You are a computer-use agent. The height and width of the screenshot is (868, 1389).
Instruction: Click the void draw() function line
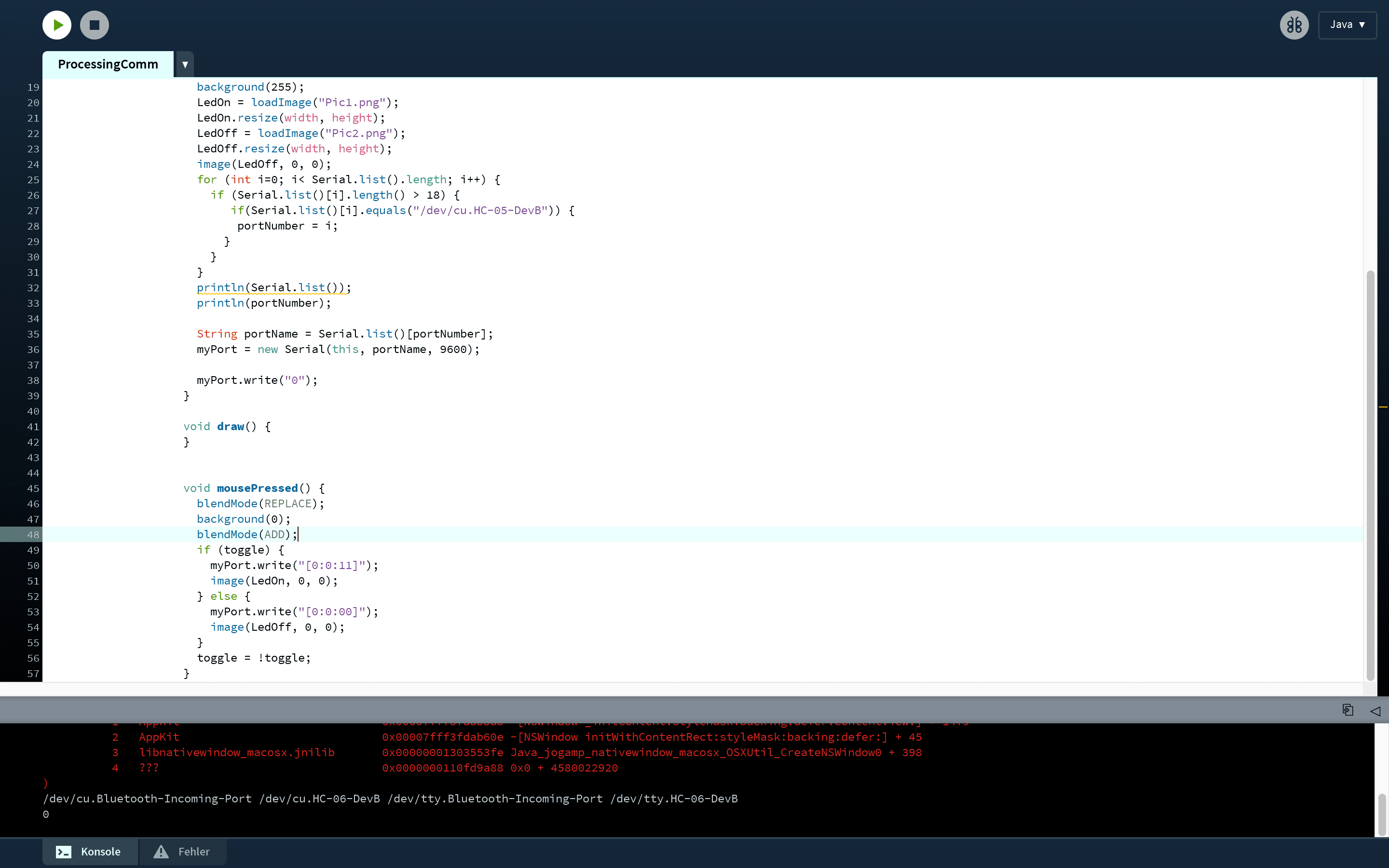tap(227, 427)
